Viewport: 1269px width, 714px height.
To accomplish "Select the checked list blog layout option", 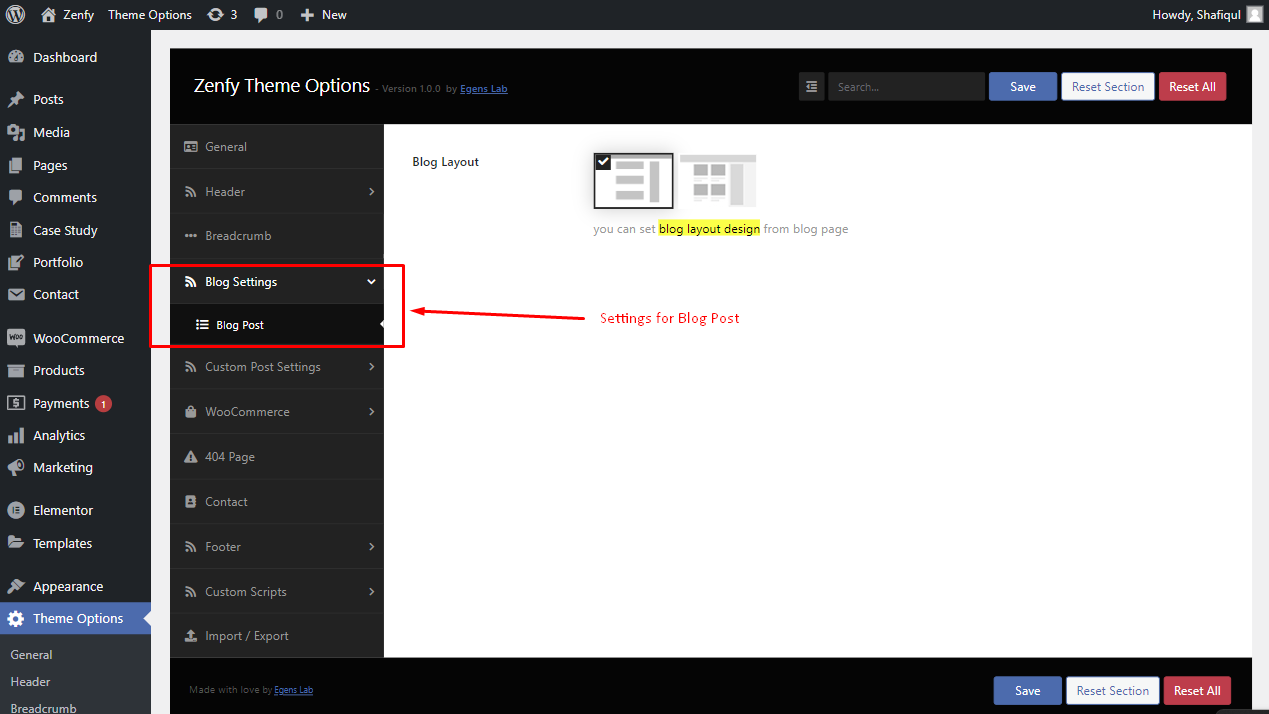I will (633, 180).
